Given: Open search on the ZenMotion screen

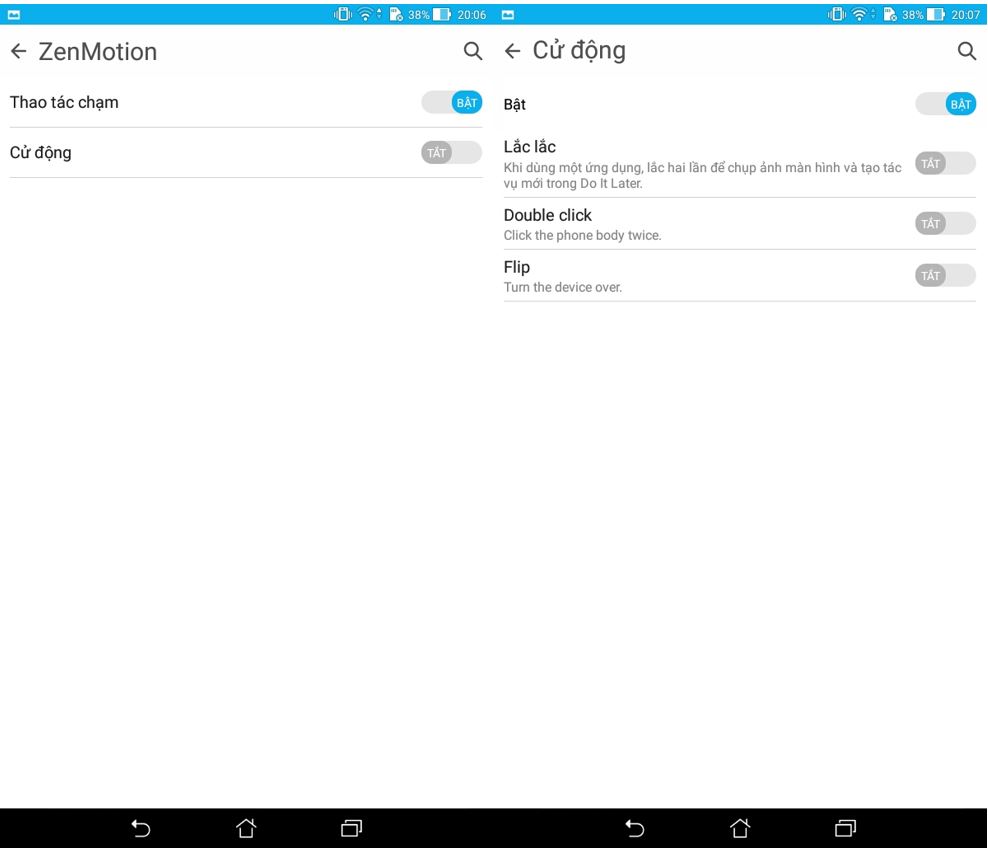Looking at the screenshot, I should [x=473, y=51].
